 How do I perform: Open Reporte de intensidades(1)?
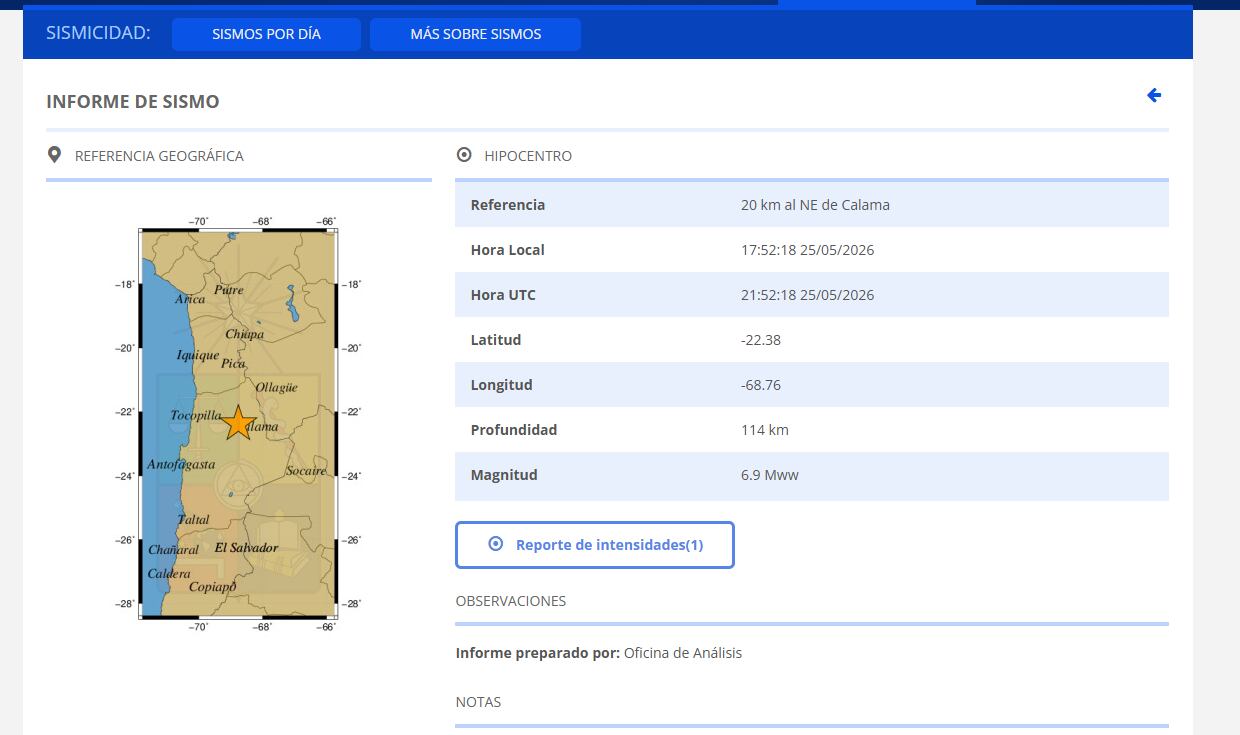(x=595, y=545)
